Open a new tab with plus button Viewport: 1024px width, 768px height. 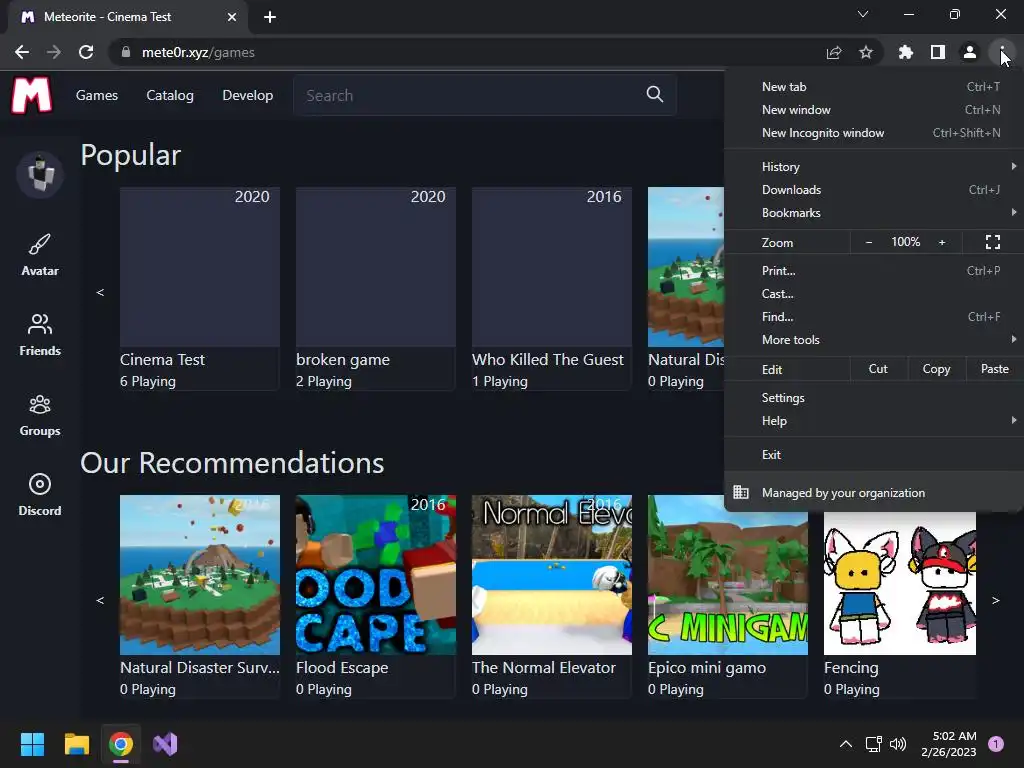270,17
